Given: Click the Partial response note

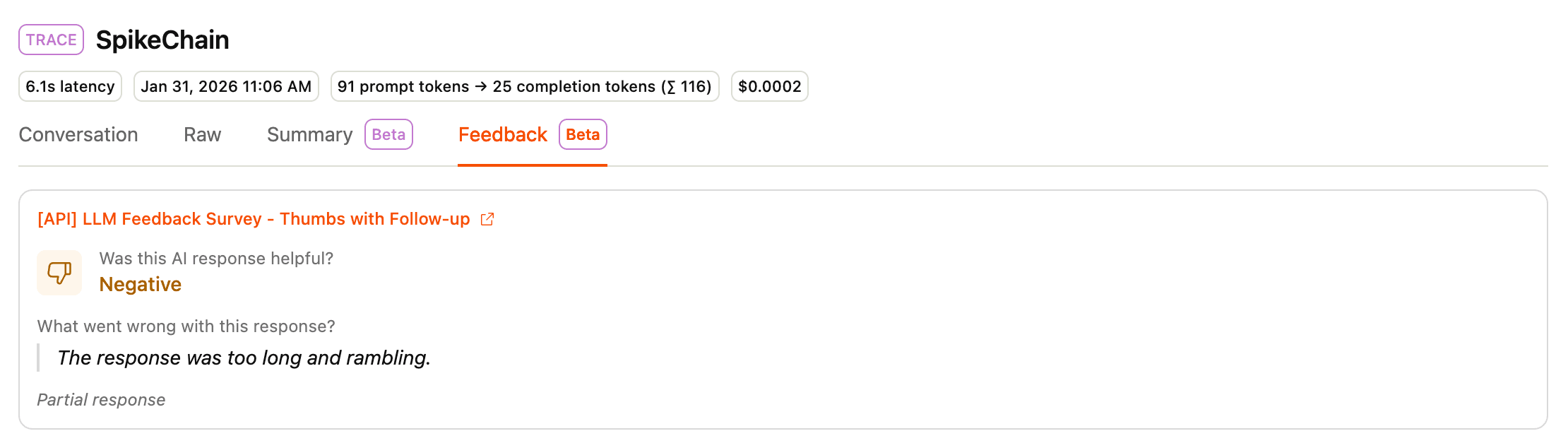Looking at the screenshot, I should pos(101,400).
